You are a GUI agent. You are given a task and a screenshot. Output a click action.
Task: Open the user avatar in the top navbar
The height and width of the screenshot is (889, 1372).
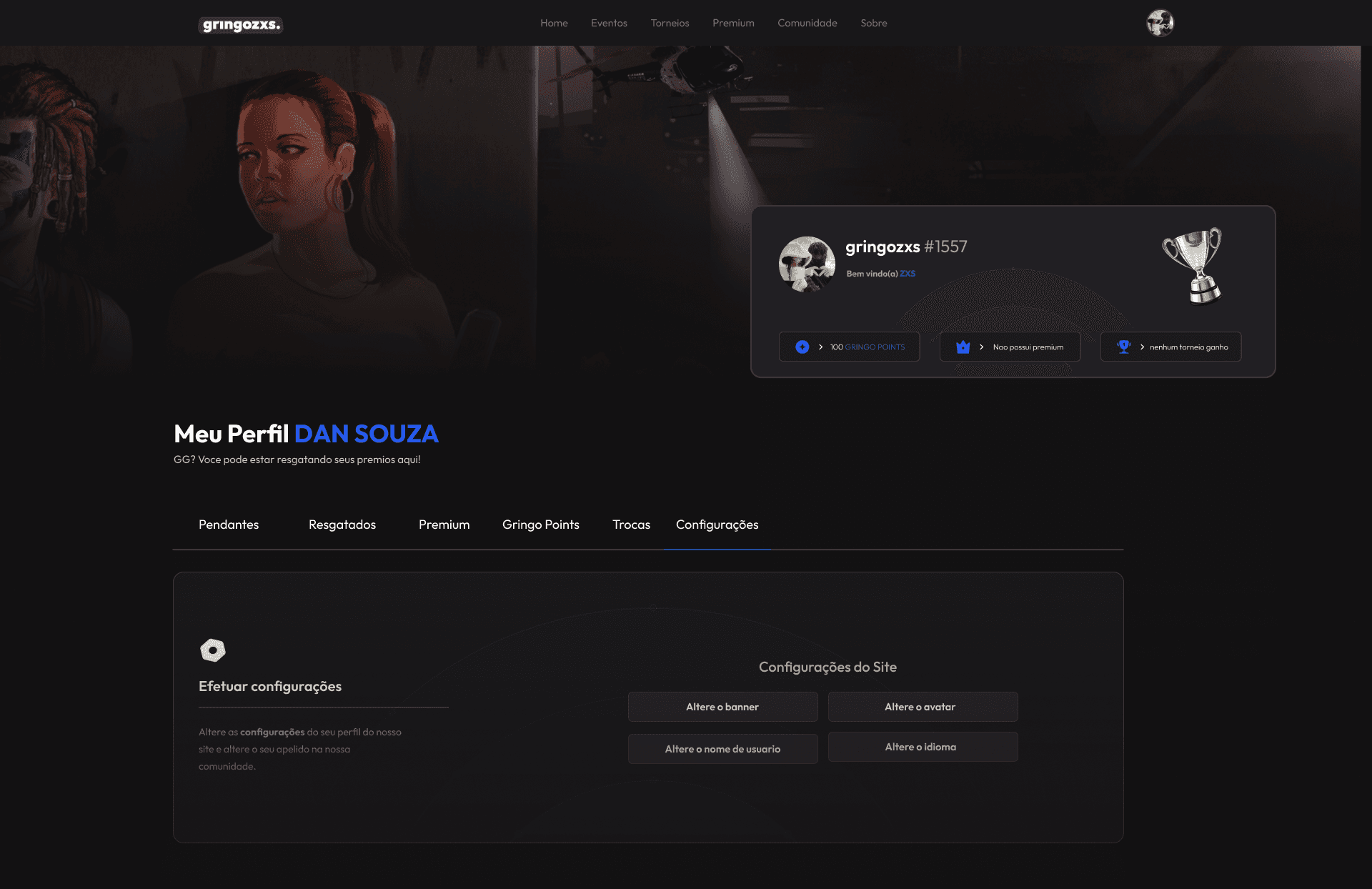tap(1160, 23)
